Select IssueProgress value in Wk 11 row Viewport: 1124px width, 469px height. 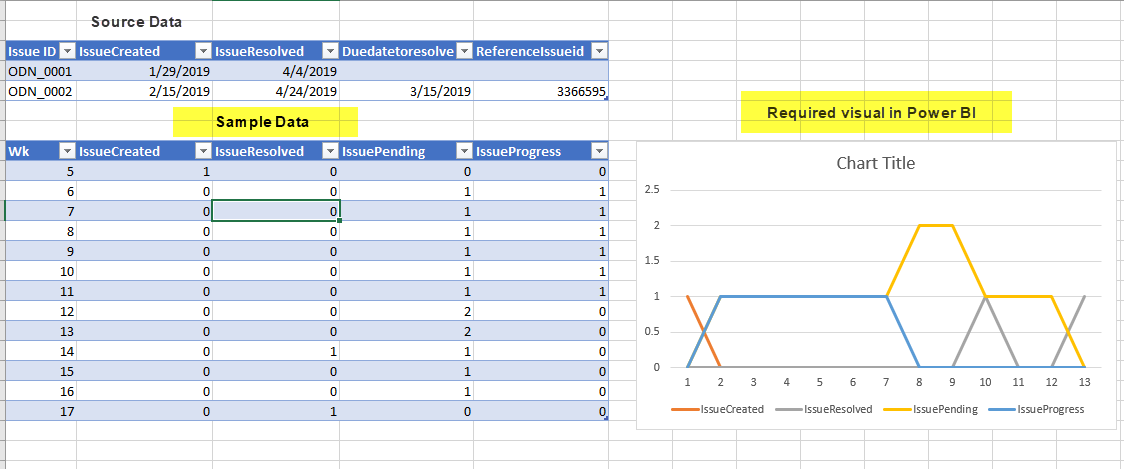pos(540,292)
